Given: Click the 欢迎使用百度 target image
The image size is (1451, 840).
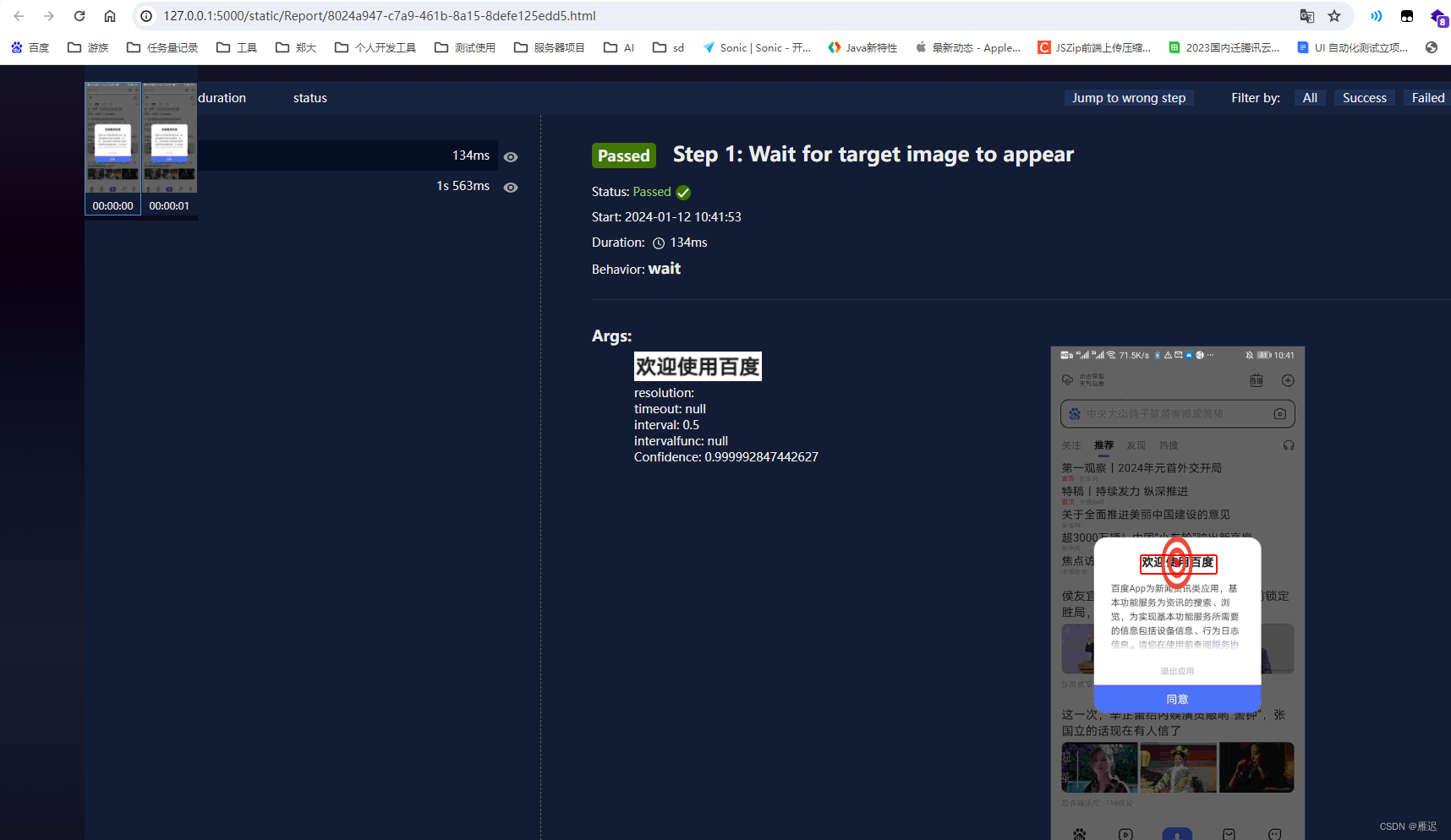Looking at the screenshot, I should (x=698, y=366).
